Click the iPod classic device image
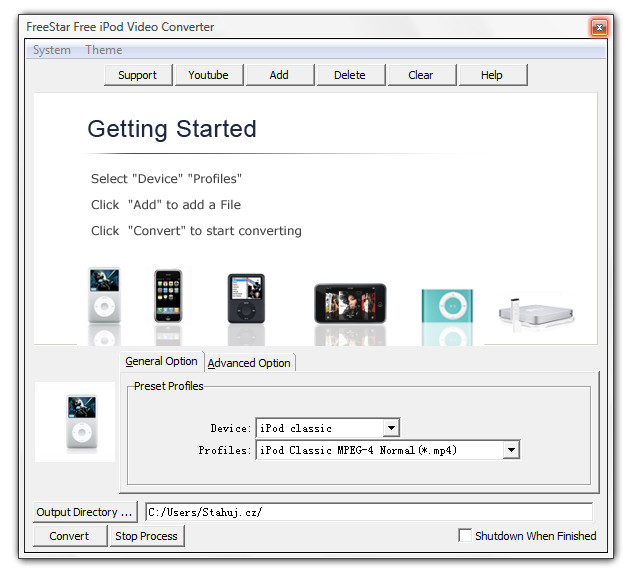 click(x=104, y=295)
